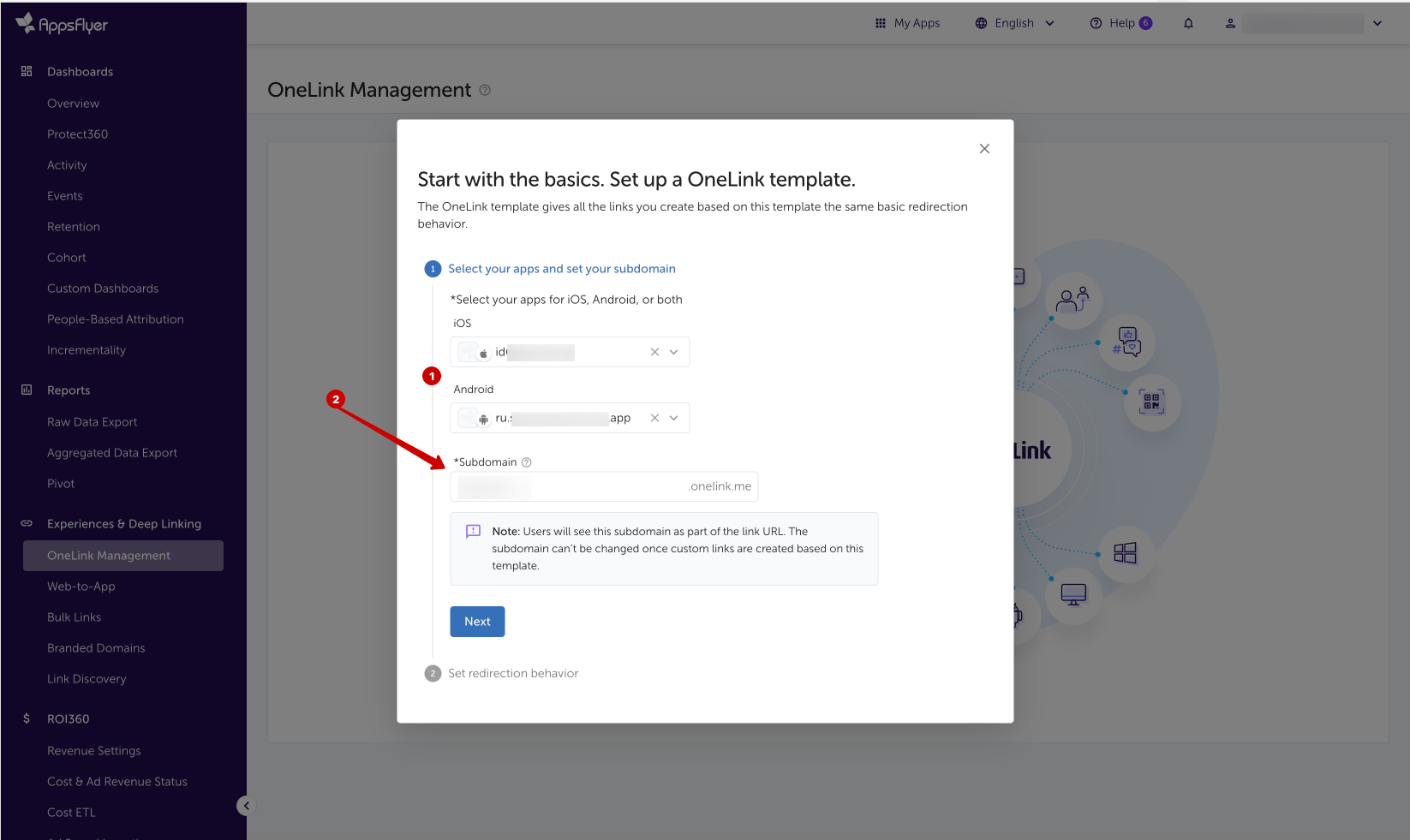Image resolution: width=1410 pixels, height=840 pixels.
Task: Clear the selected iOS app
Action: click(x=654, y=352)
